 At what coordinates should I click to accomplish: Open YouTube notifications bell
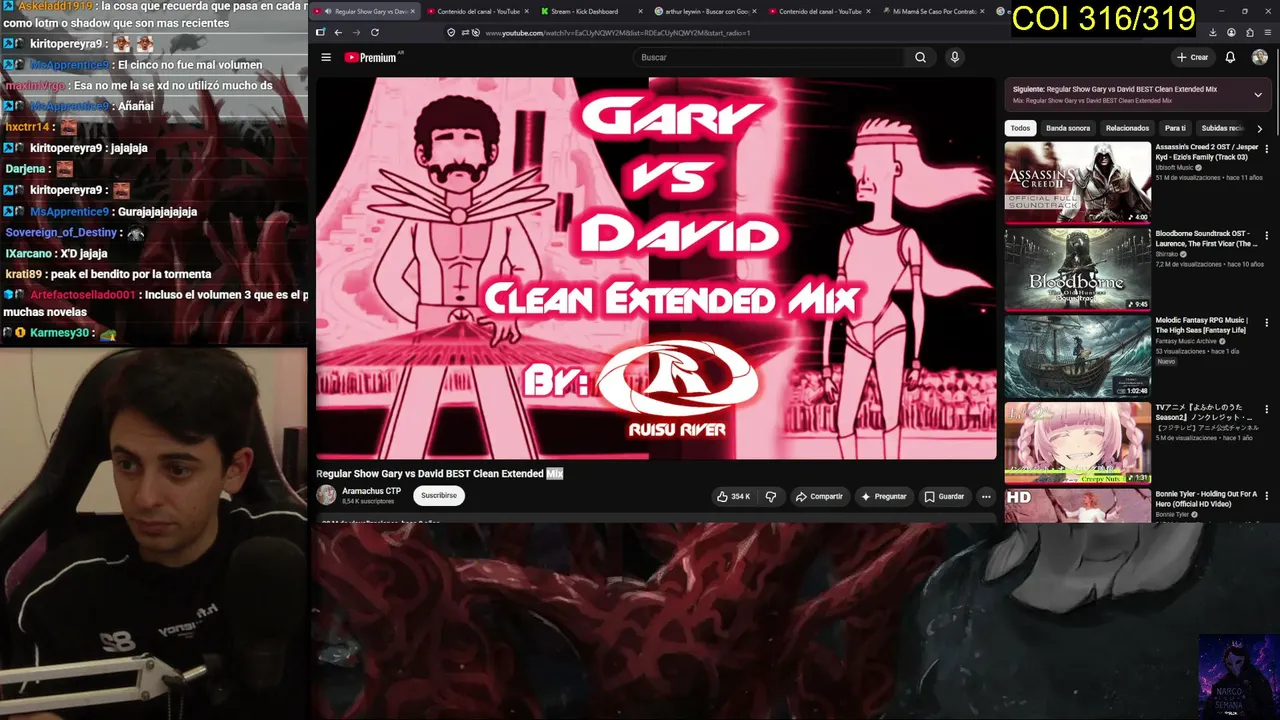coord(1230,57)
